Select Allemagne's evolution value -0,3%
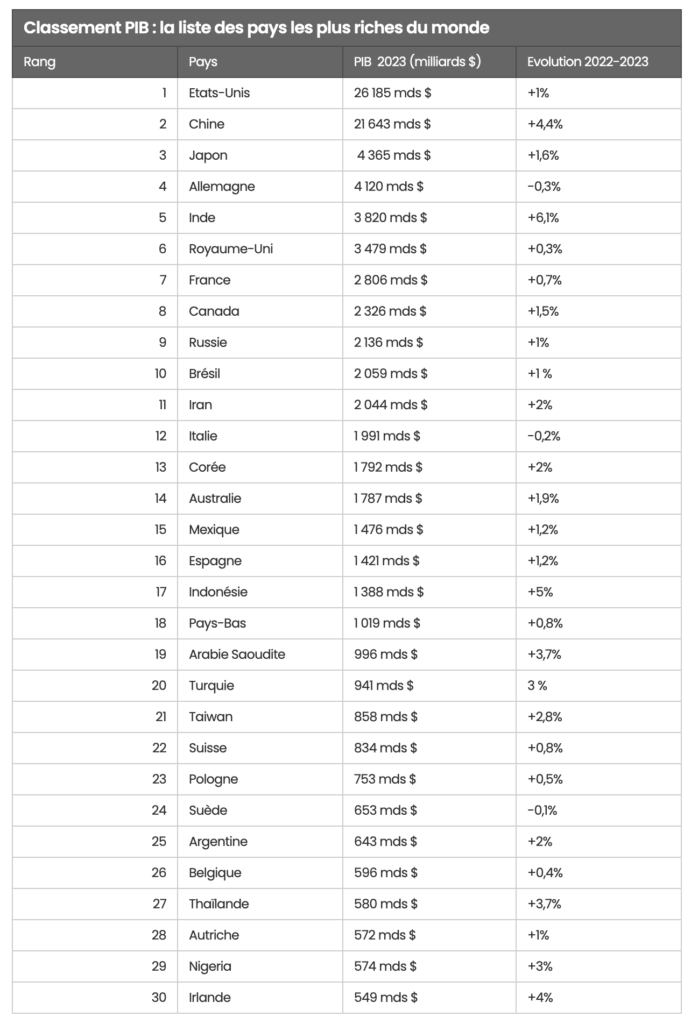Screen dimensions: 691x1024 click(545, 186)
